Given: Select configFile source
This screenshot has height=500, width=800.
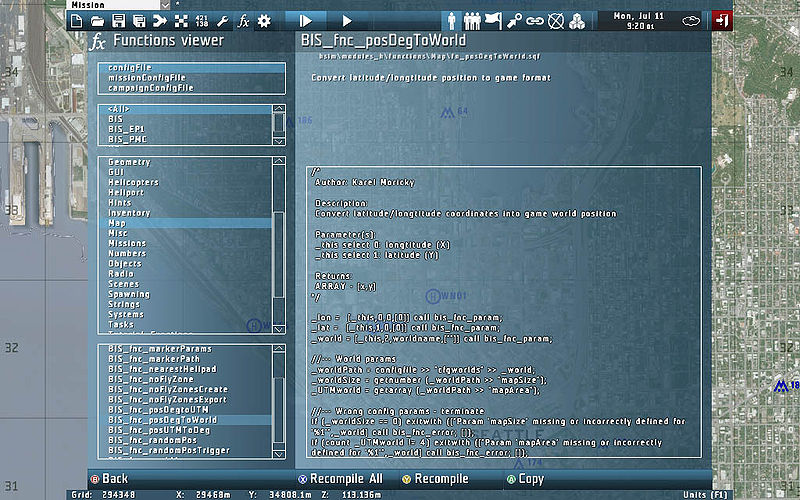Looking at the screenshot, I should coord(192,67).
